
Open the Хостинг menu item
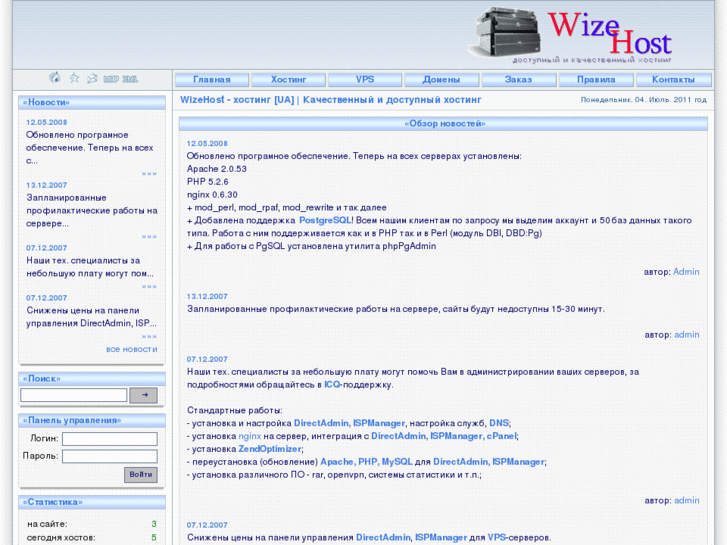pos(288,80)
